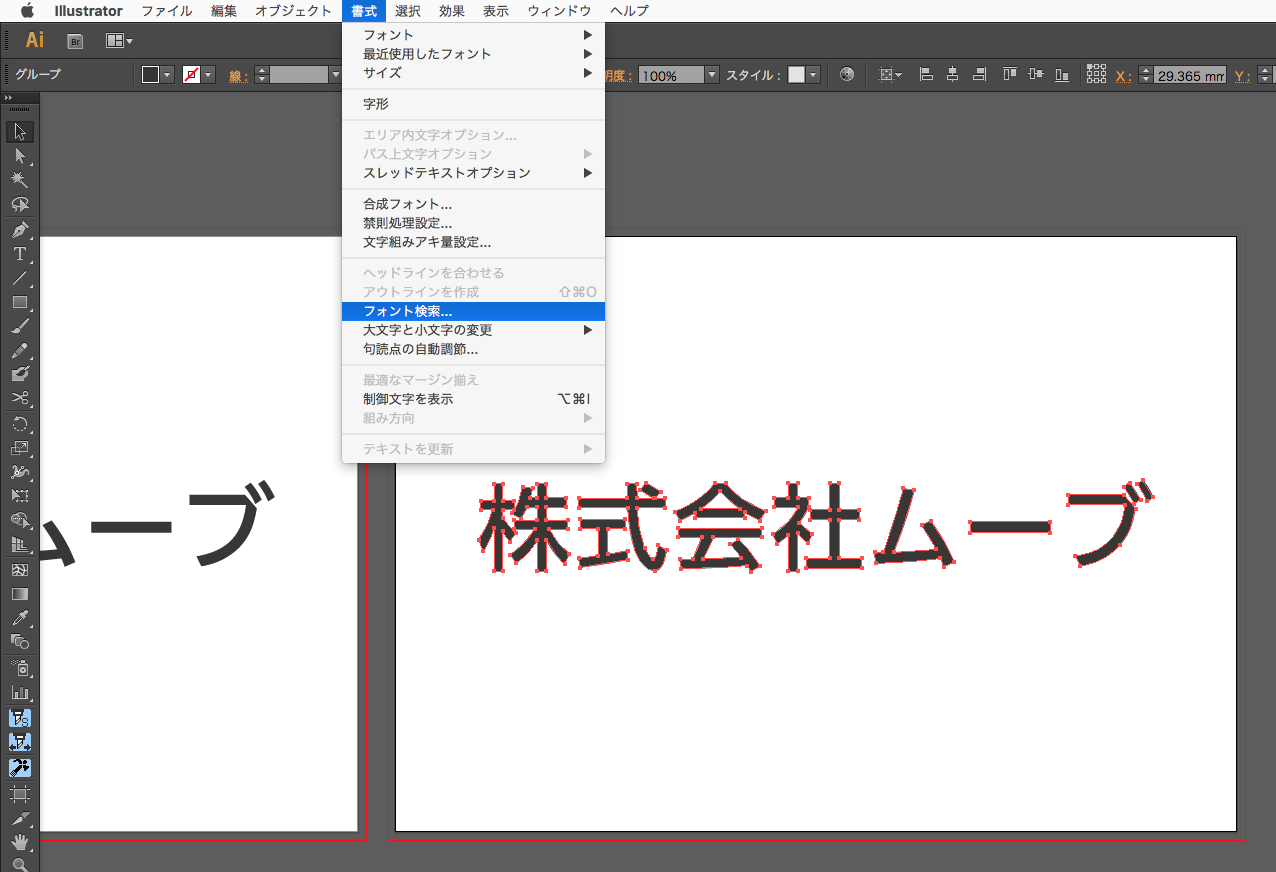
Task: Adjust the X coordinate stepper arrows
Action: point(1146,75)
